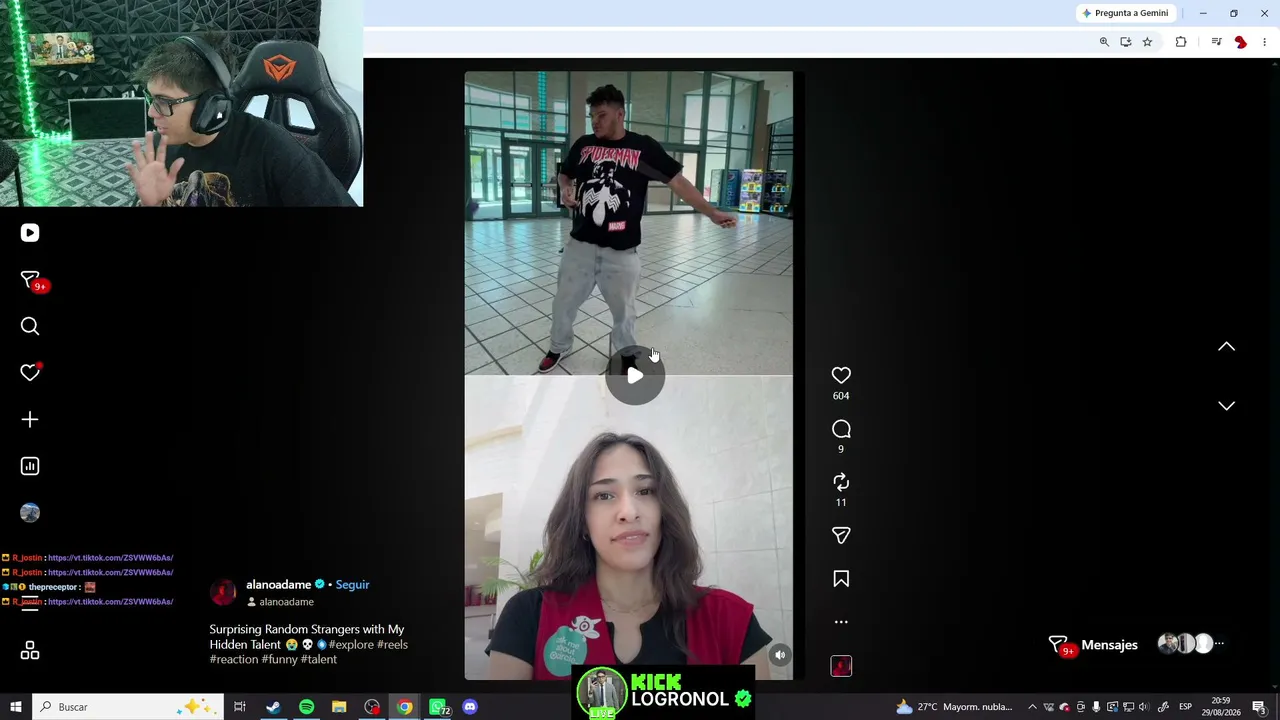Open the apps grid icon in sidebar
Viewport: 1280px width, 720px height.
point(30,651)
